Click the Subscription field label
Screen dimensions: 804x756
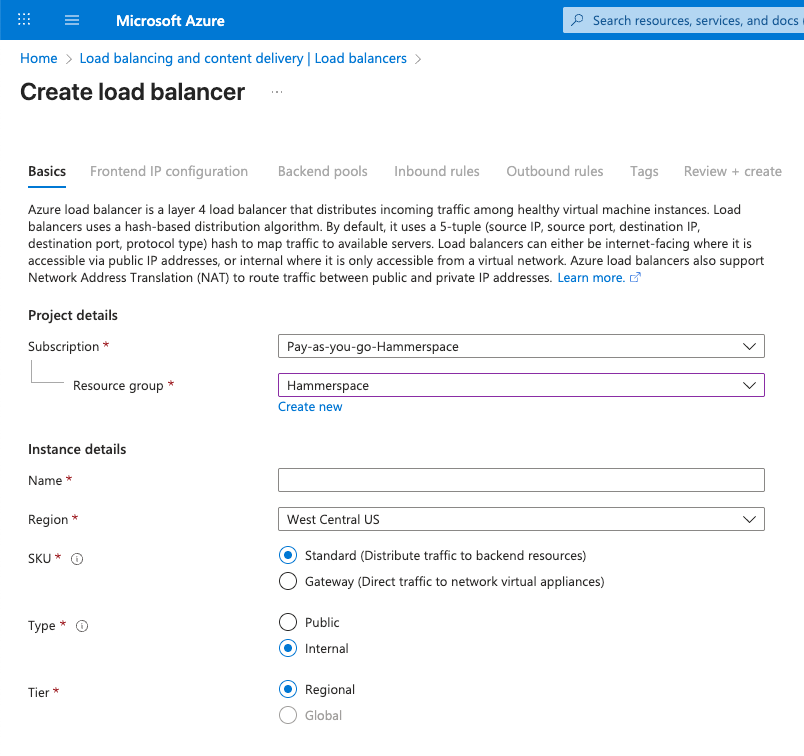tap(64, 347)
